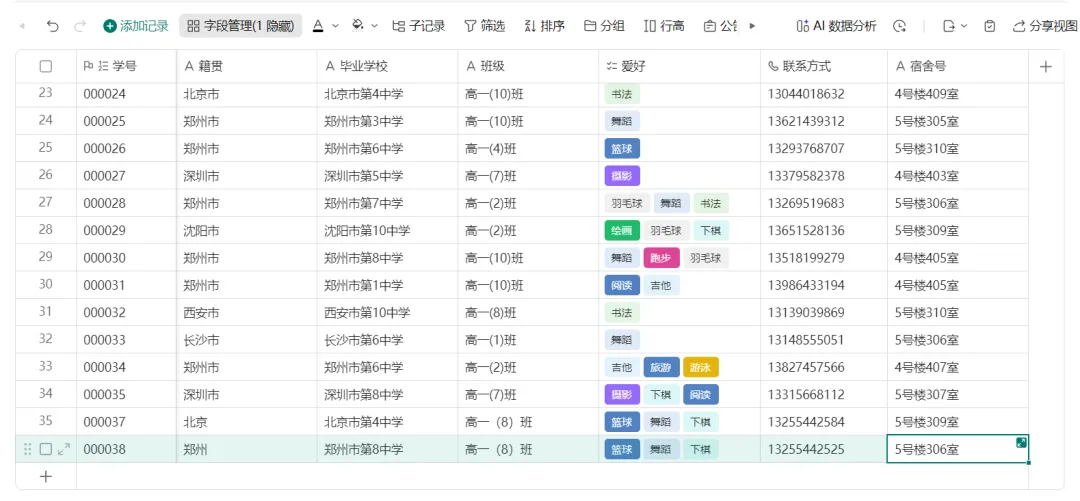Click the 绘画 tag in row 000029
The image size is (1080, 501).
pos(622,230)
